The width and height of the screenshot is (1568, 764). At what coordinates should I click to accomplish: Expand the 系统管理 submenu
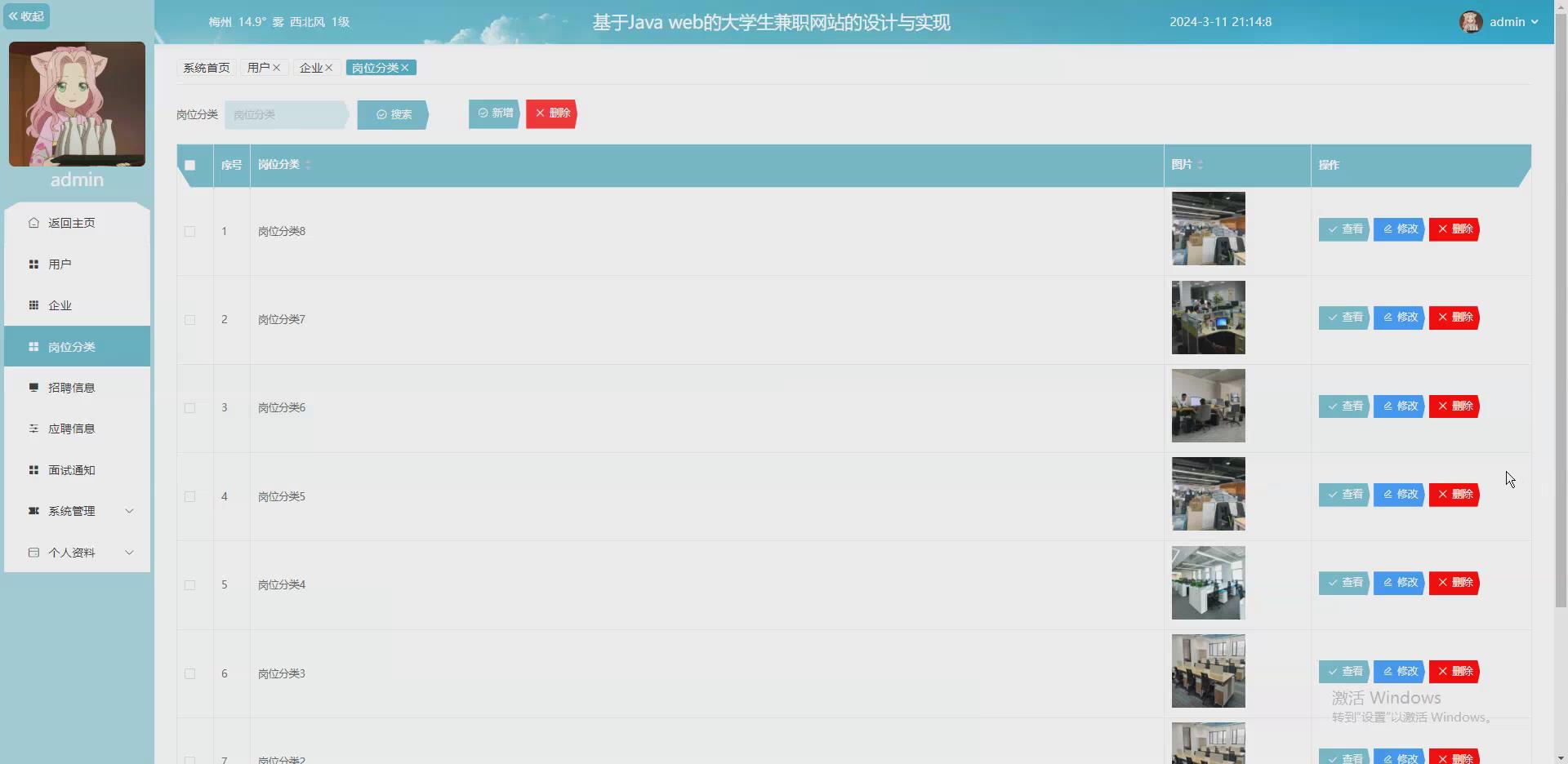(77, 511)
